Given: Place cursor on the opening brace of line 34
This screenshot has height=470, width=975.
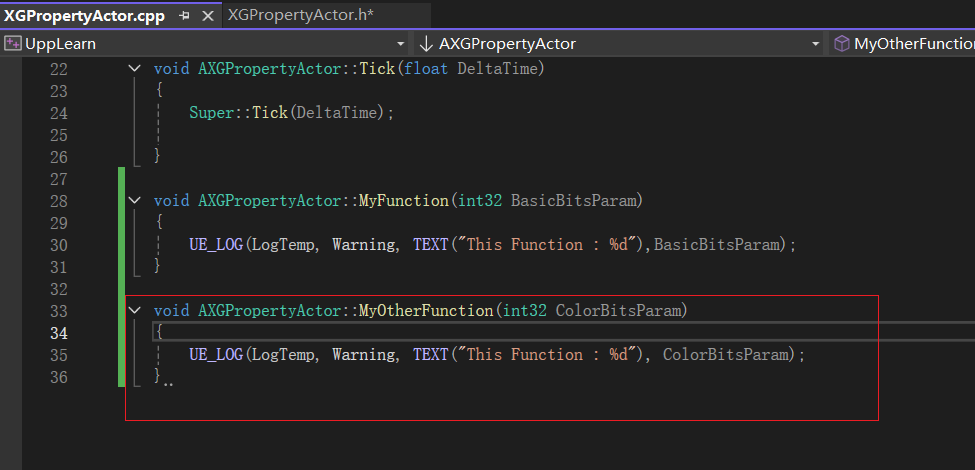Looking at the screenshot, I should click(x=159, y=333).
